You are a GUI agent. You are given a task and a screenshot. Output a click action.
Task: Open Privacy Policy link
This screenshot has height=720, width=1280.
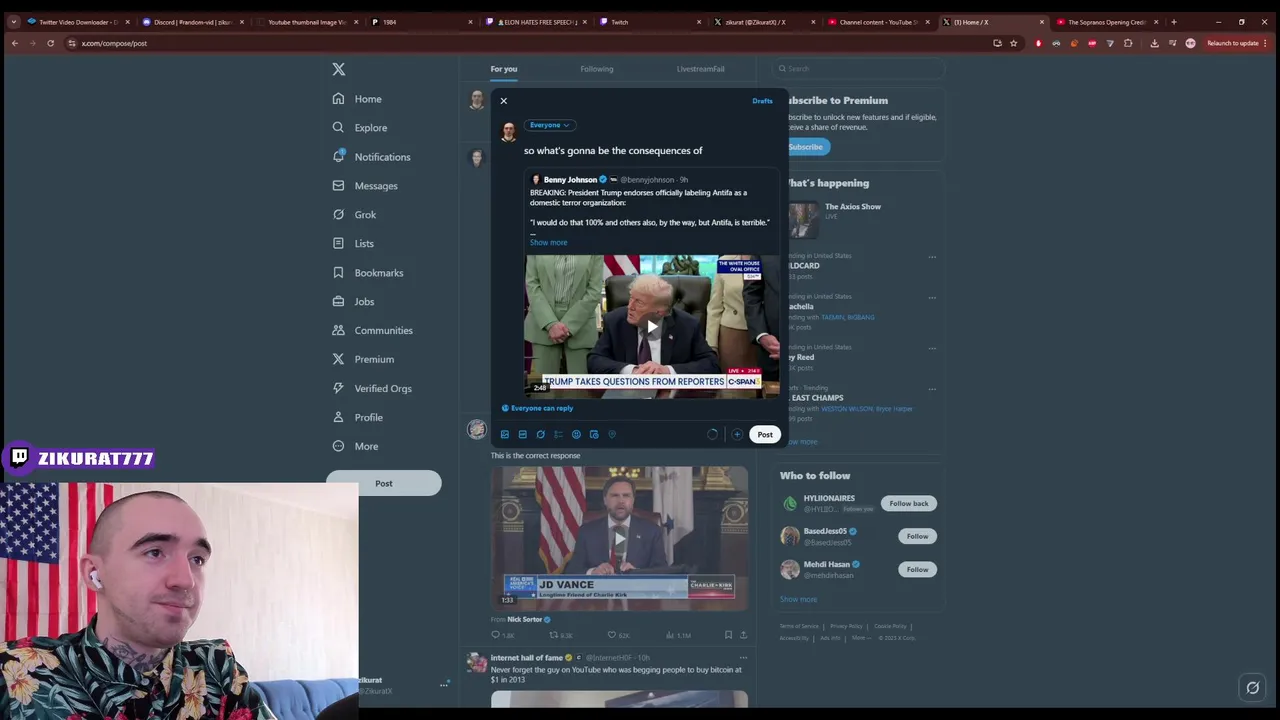(x=846, y=626)
